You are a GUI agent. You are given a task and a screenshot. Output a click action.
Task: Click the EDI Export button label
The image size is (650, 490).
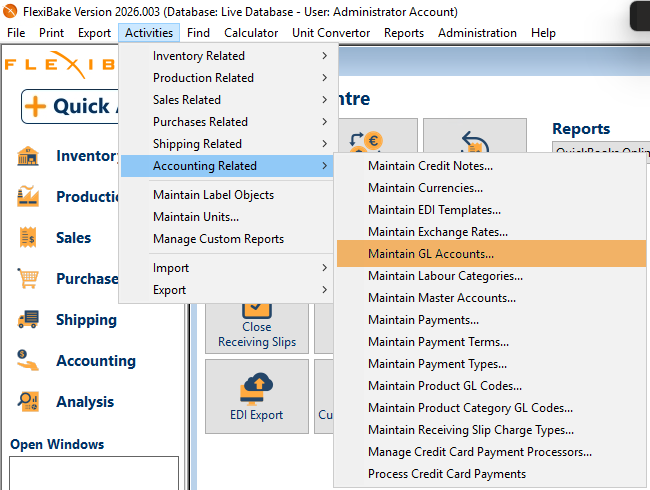tap(257, 415)
